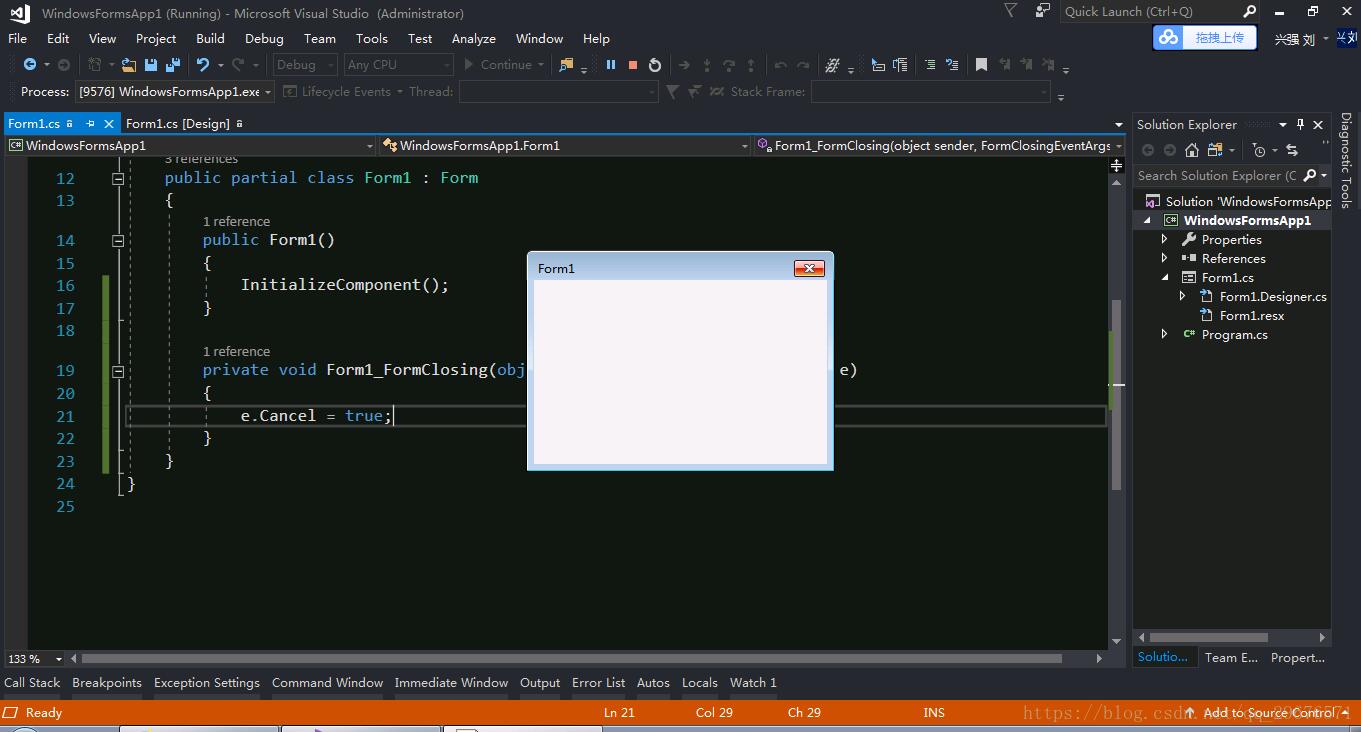Open the Debug menu
This screenshot has width=1361, height=732.
point(264,38)
